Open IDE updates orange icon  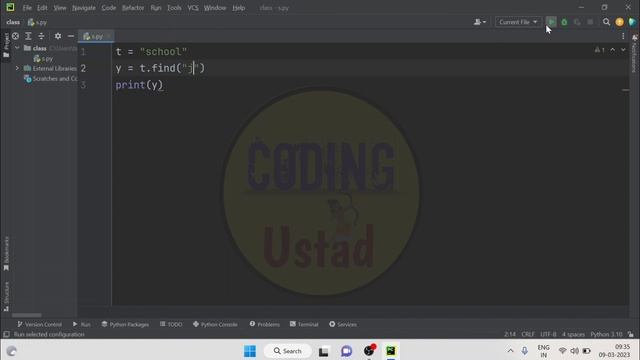pos(620,22)
